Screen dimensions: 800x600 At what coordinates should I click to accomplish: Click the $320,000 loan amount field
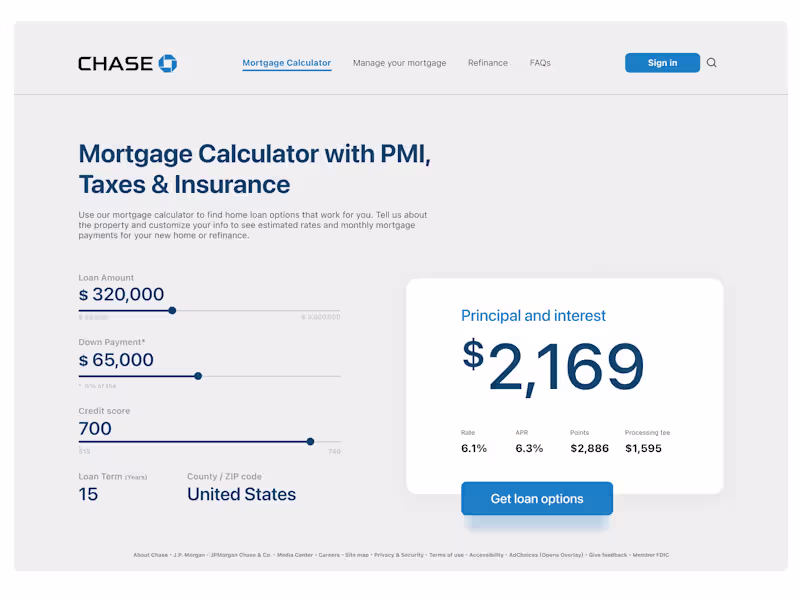point(121,294)
